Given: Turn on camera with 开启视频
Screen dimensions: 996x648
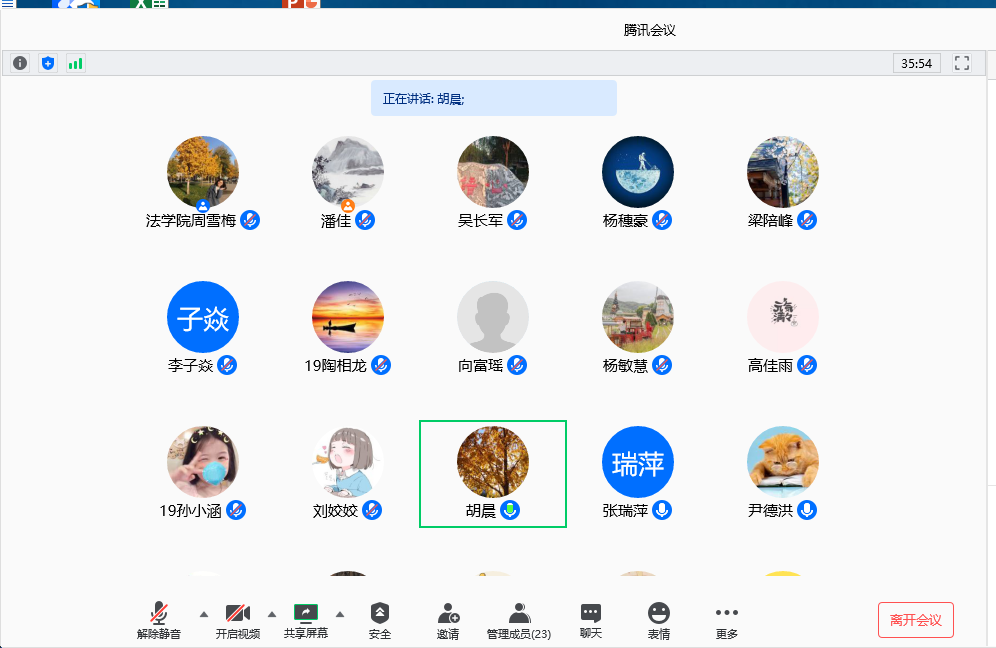Looking at the screenshot, I should pos(238,621).
